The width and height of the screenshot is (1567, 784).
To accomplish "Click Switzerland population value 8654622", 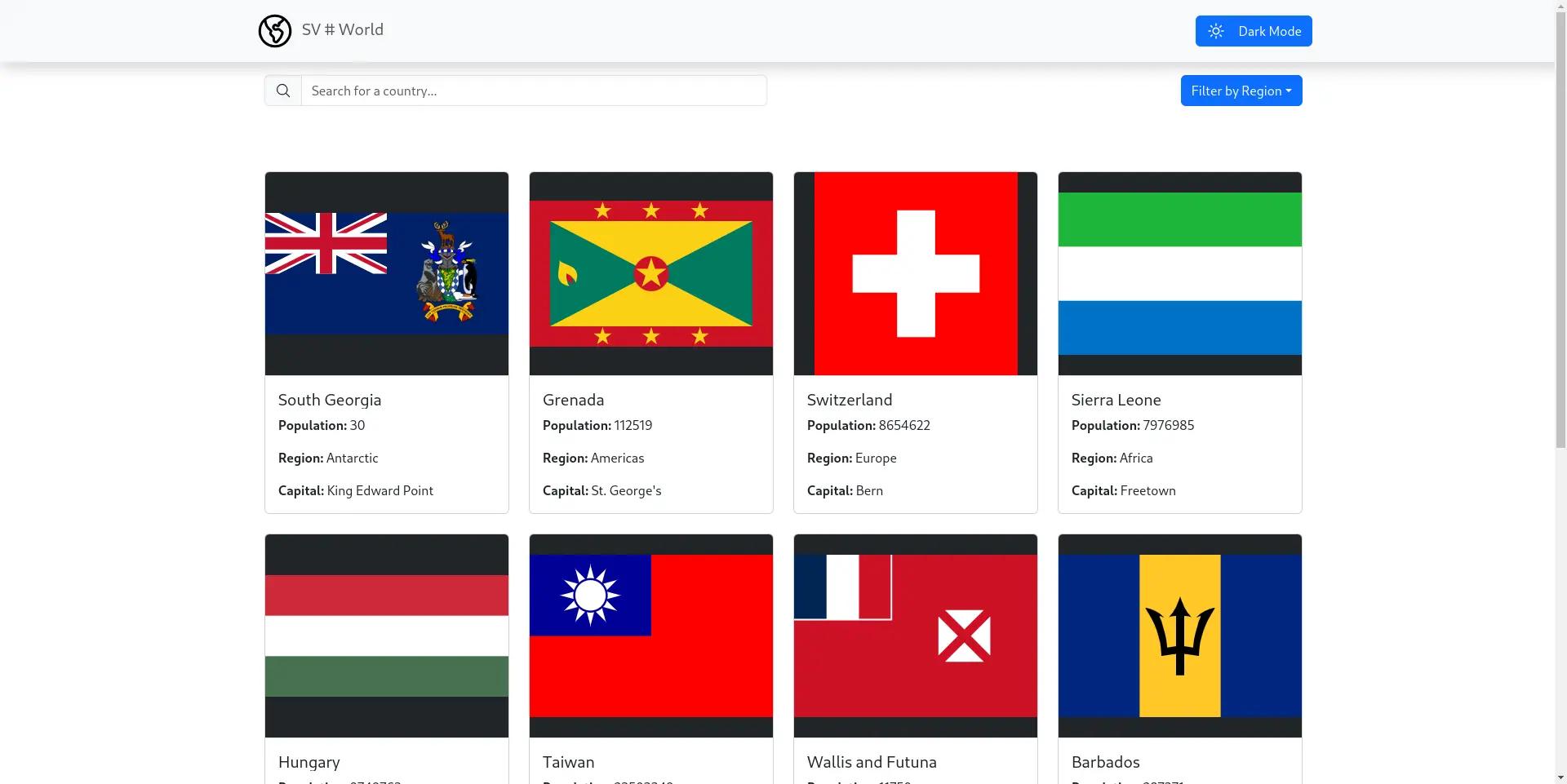I will [x=904, y=425].
